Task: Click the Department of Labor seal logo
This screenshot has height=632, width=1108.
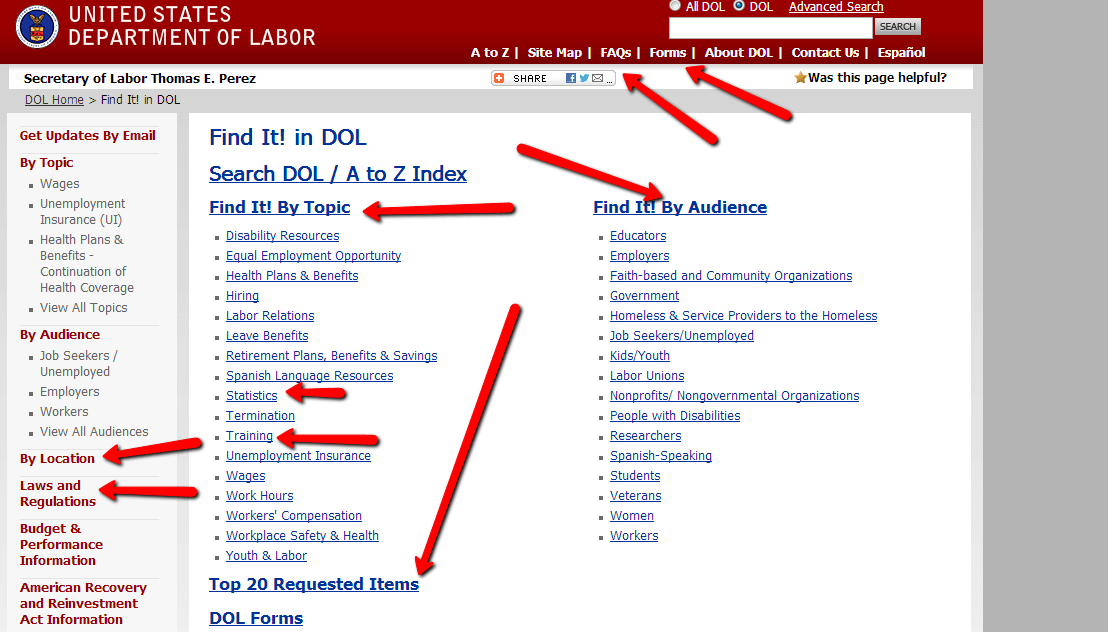Action: (37, 26)
